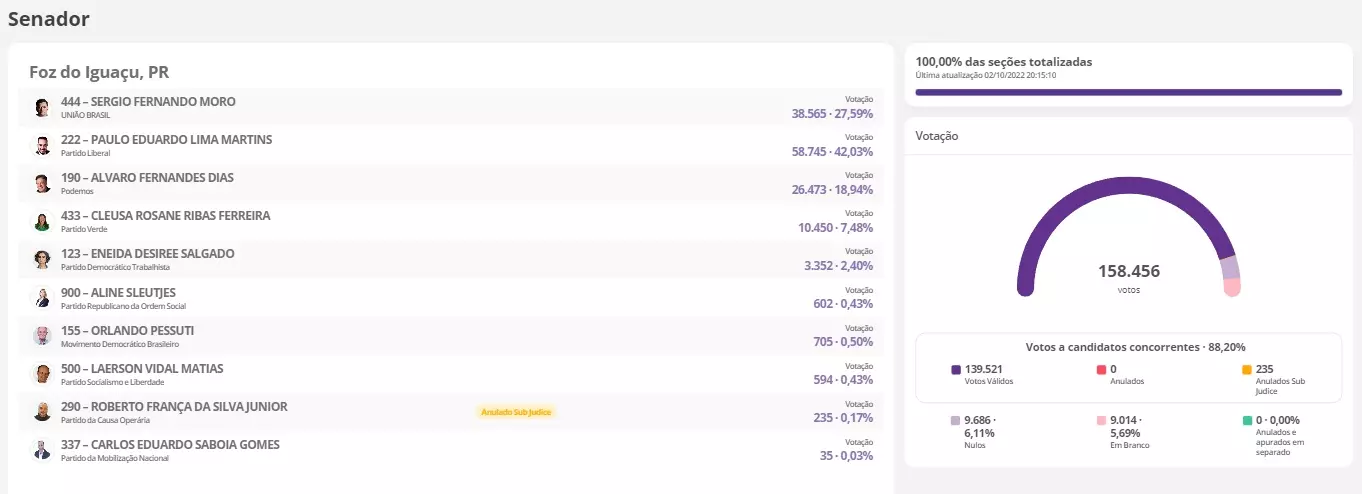Viewport: 1362px width, 494px height.
Task: Click Aline Sleutjes candidate photo
Action: [x=42, y=297]
